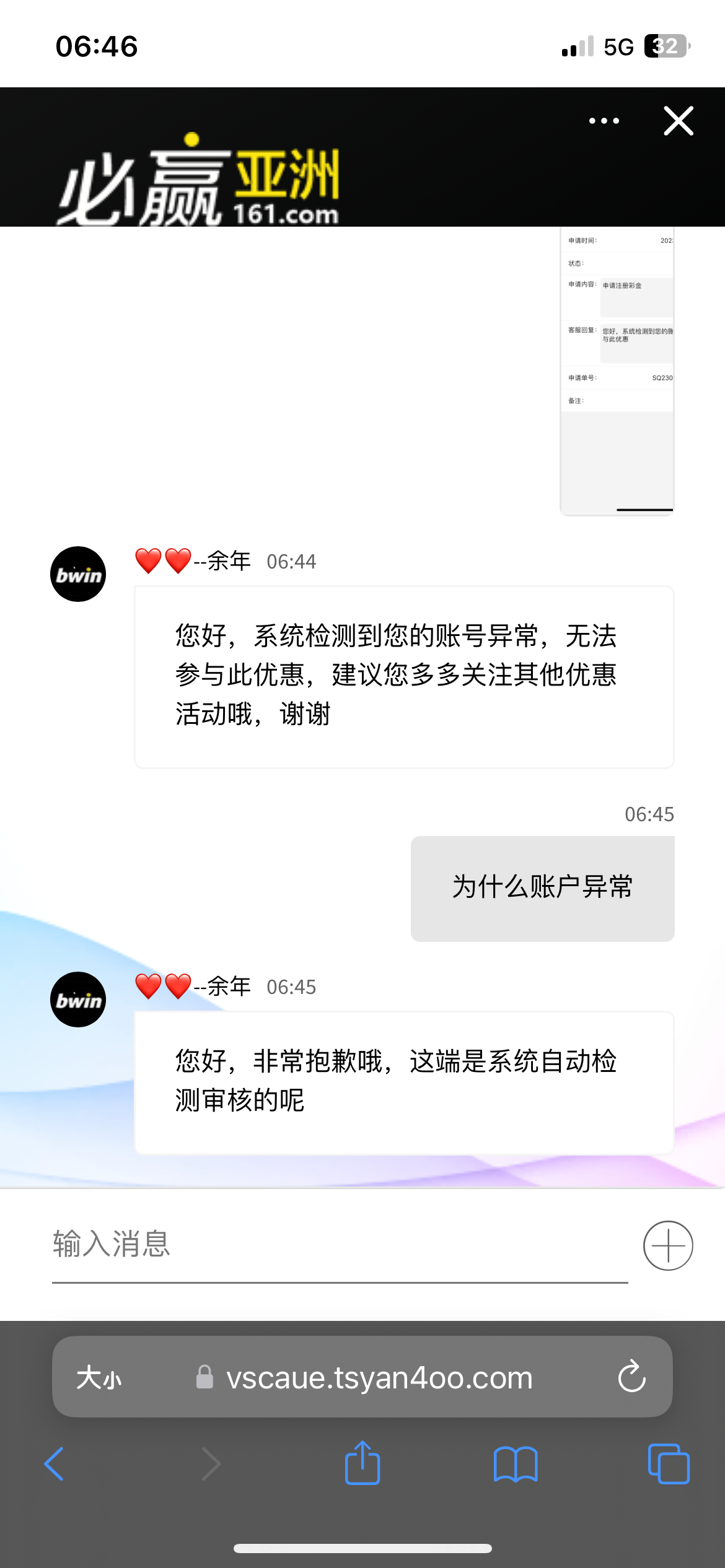Show all Safari tabs
Image resolution: width=725 pixels, height=1568 pixels.
pyautogui.click(x=669, y=1464)
